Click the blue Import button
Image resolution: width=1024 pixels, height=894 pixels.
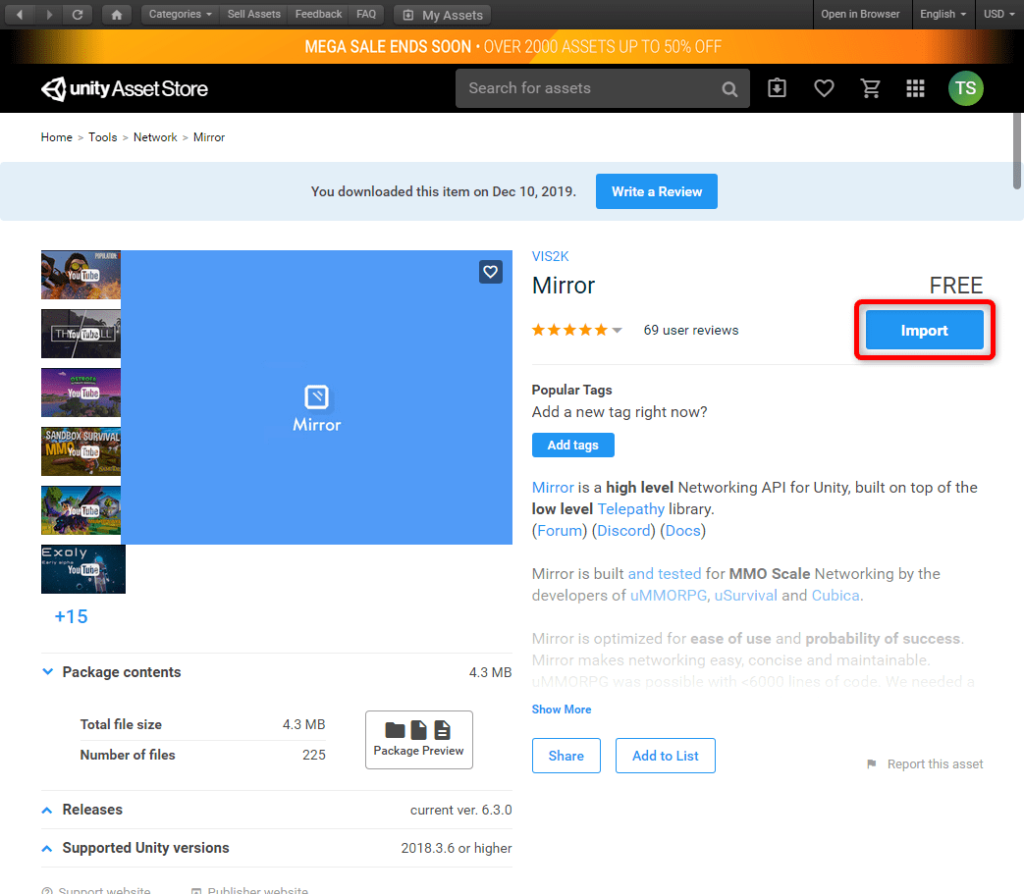924,330
